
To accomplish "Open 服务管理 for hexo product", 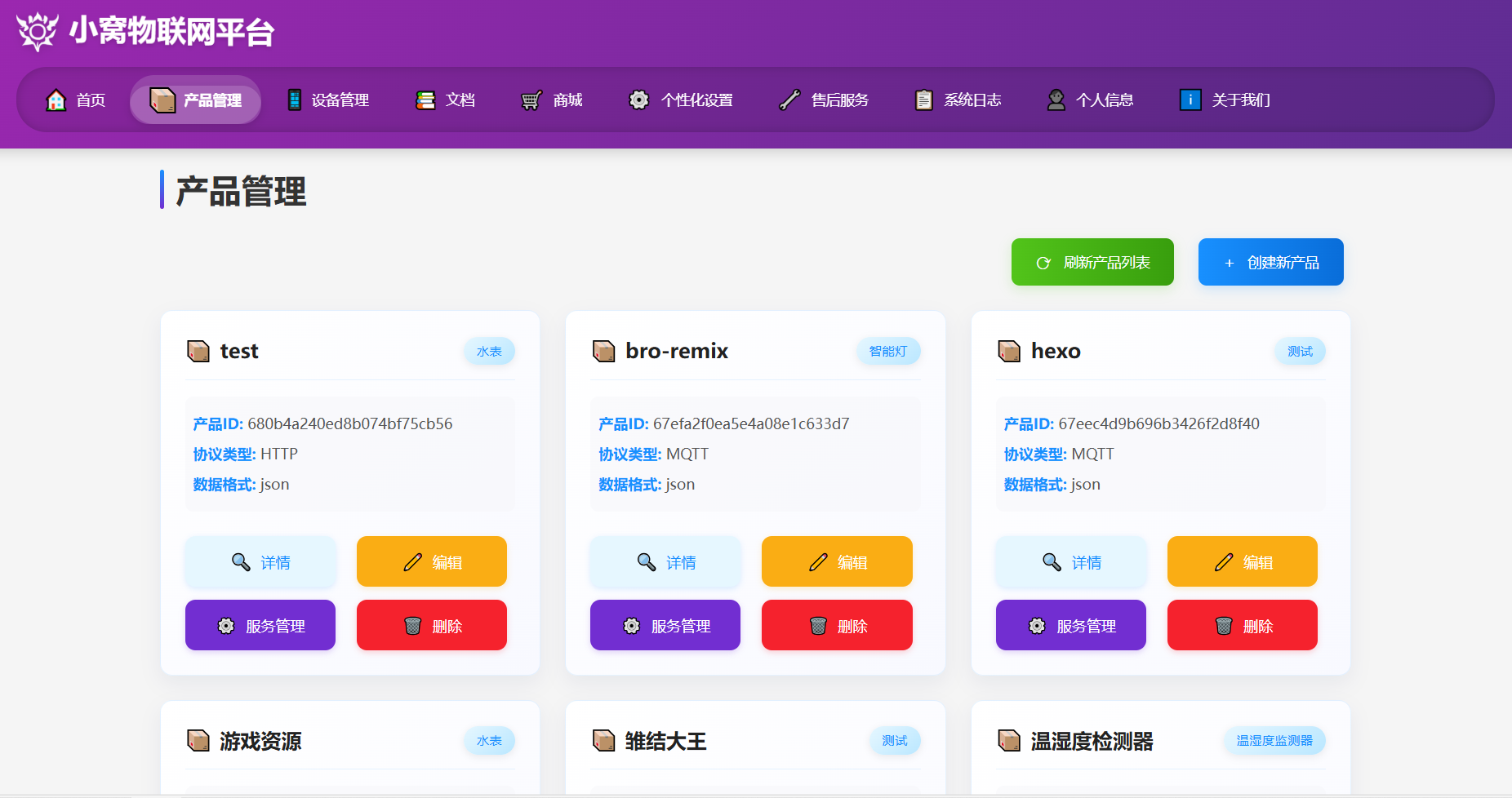I will 1071,625.
